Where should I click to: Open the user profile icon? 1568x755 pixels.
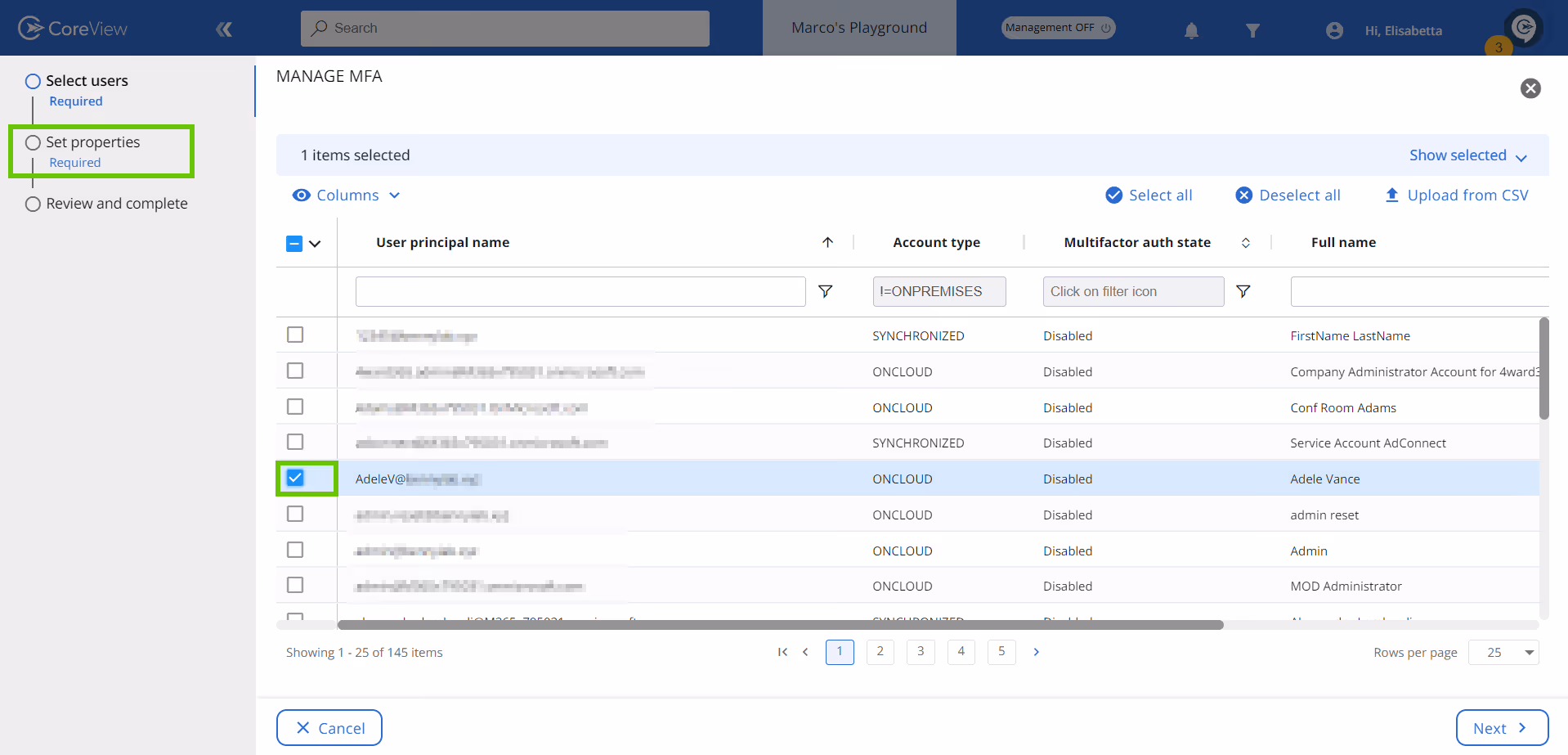click(x=1333, y=30)
